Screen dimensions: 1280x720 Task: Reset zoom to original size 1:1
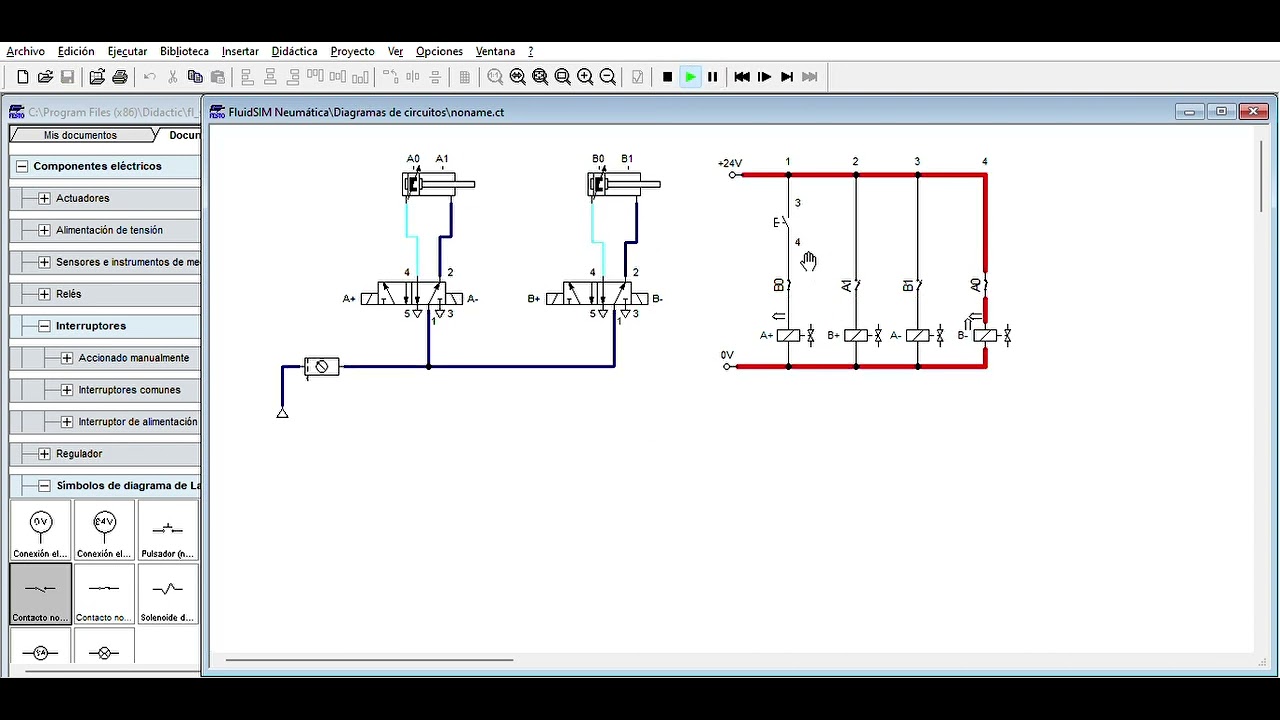(495, 77)
